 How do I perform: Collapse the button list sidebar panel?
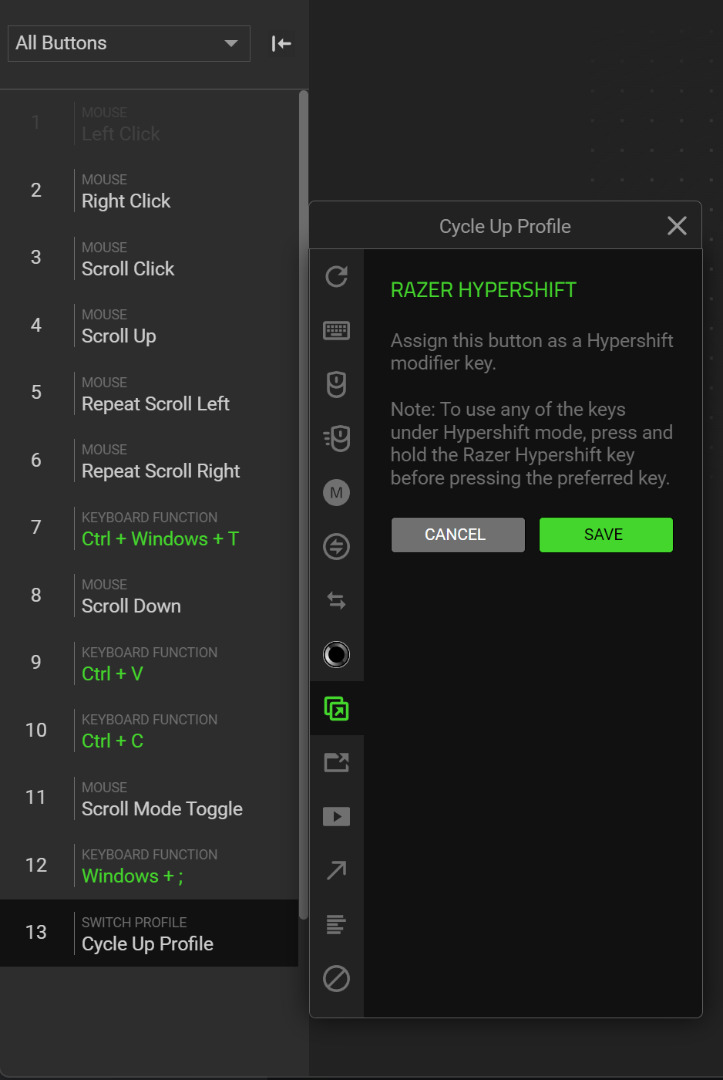(281, 43)
